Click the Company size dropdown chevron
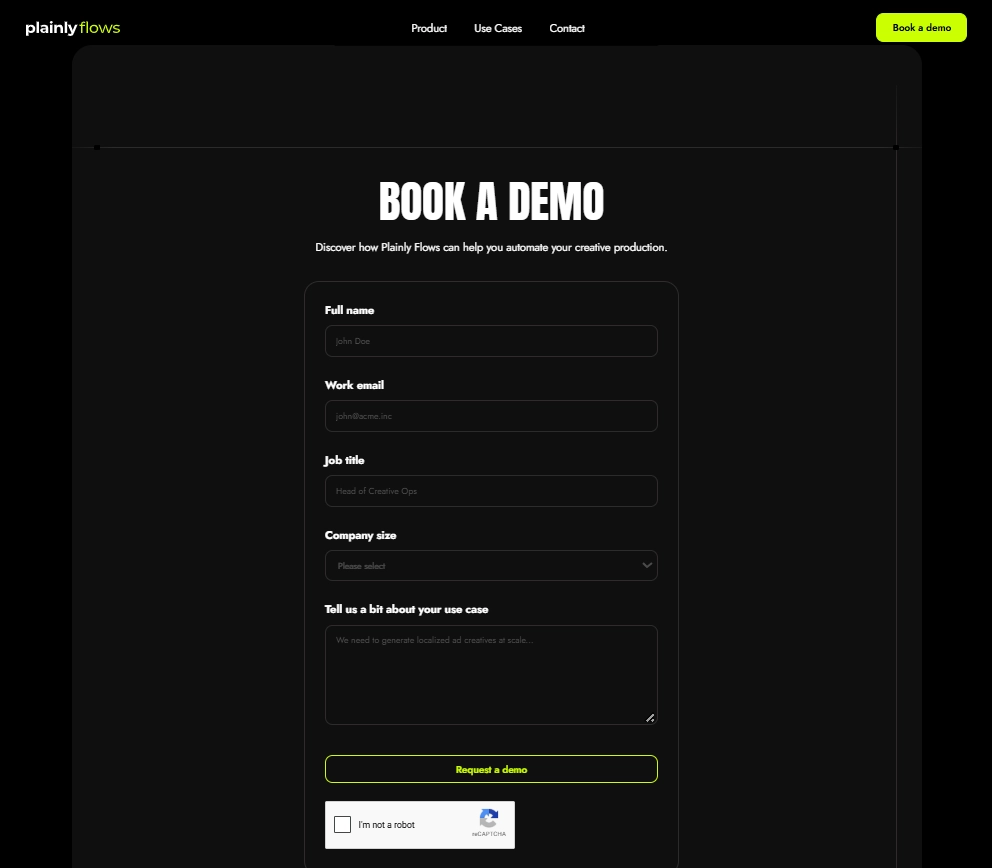Image resolution: width=992 pixels, height=868 pixels. click(x=647, y=565)
